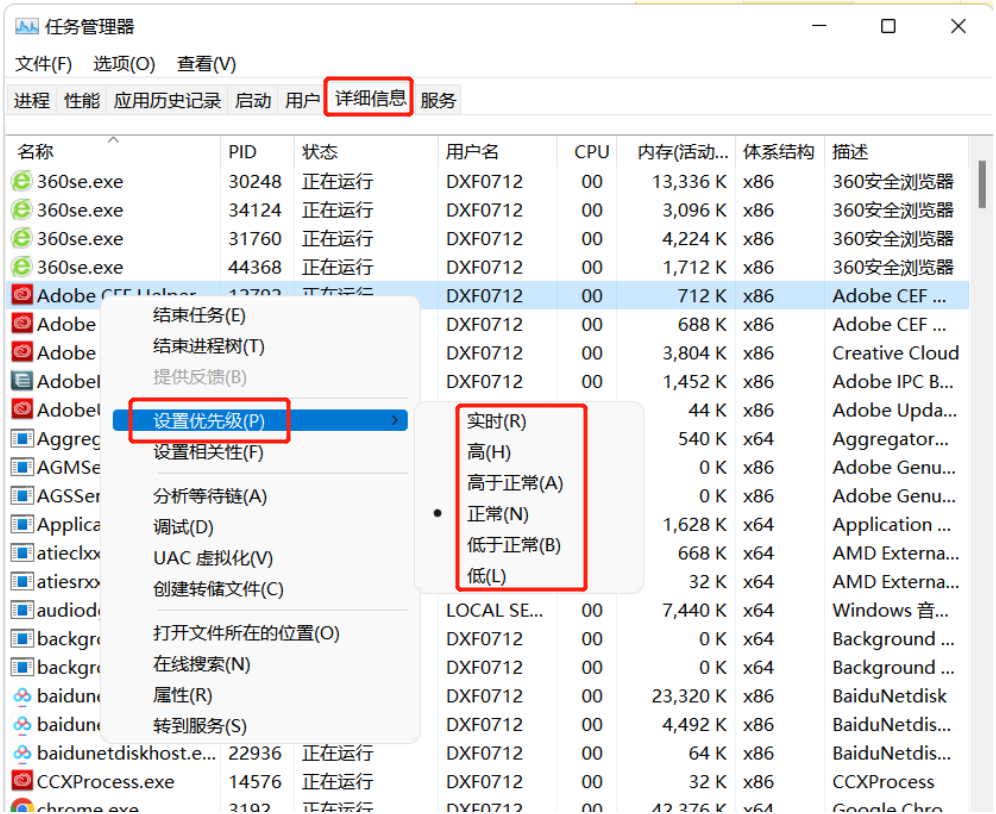Open the 选项(O) menu
Image resolution: width=996 pixels, height=814 pixels.
124,64
